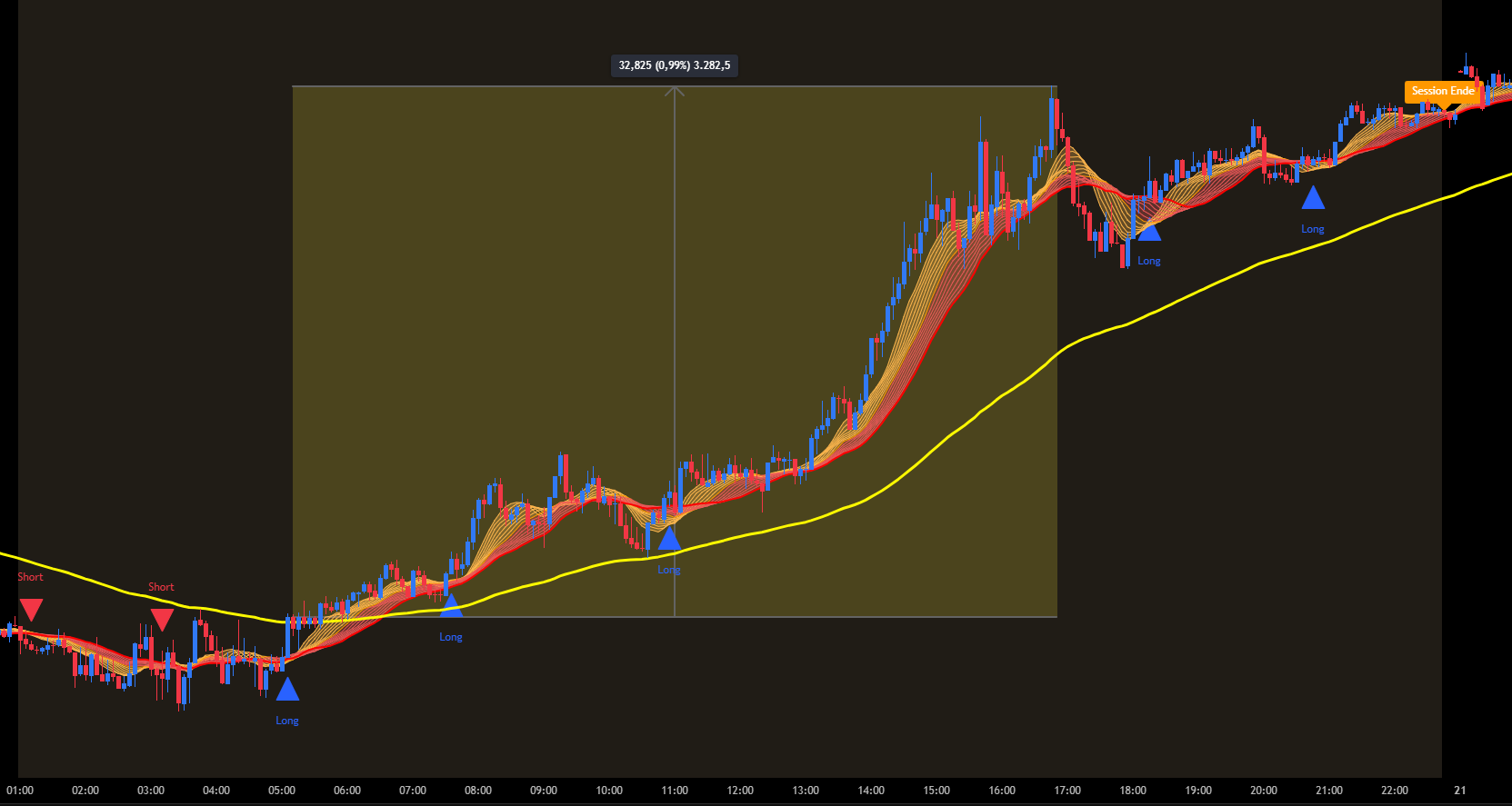
Task: Select the price range label showing 32,825 (0,99%)
Action: click(x=674, y=65)
